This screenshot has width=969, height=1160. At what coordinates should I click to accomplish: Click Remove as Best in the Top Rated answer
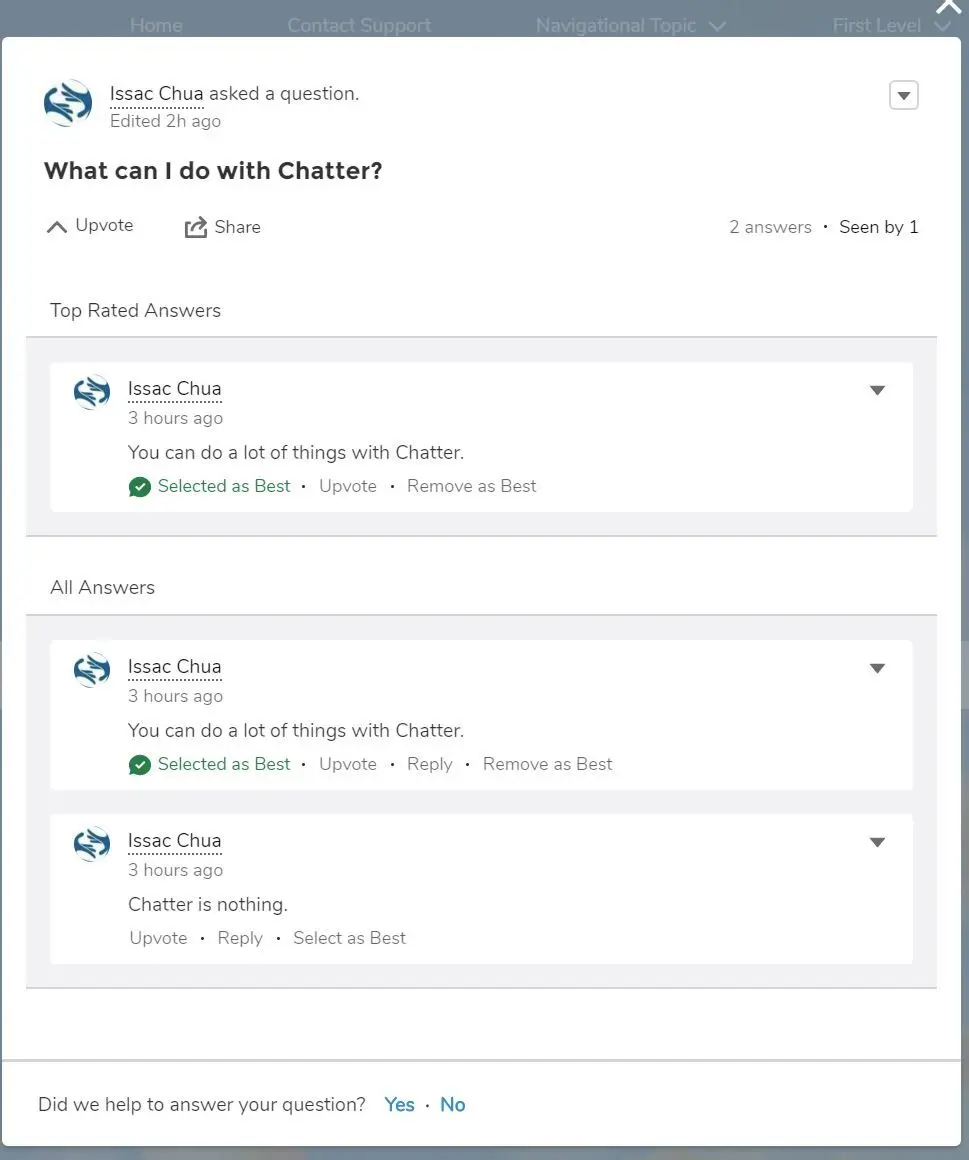coord(471,486)
